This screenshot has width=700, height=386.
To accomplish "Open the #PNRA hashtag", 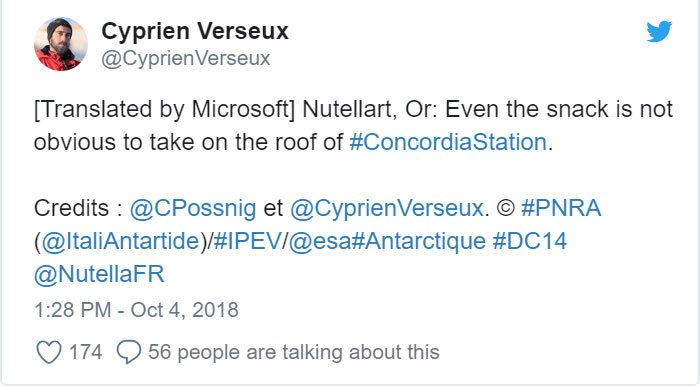I will 561,208.
